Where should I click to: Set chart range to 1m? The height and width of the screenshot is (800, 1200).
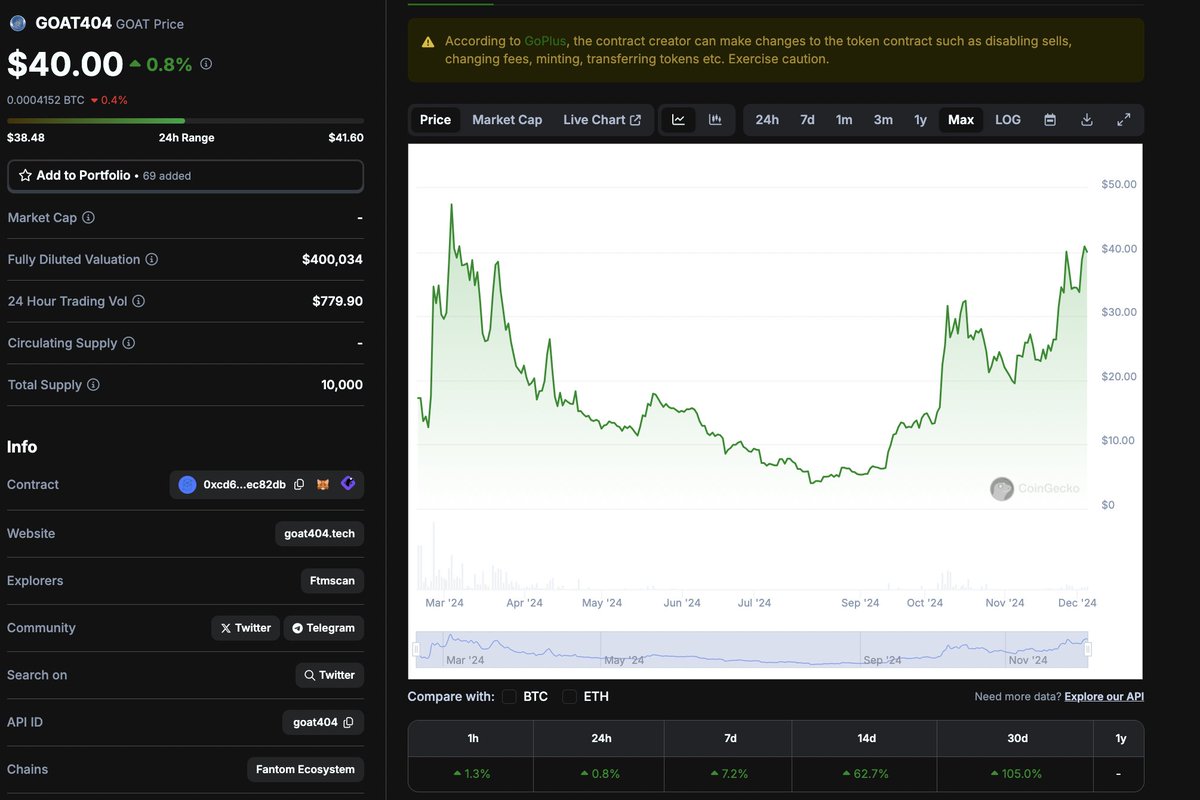(x=844, y=120)
